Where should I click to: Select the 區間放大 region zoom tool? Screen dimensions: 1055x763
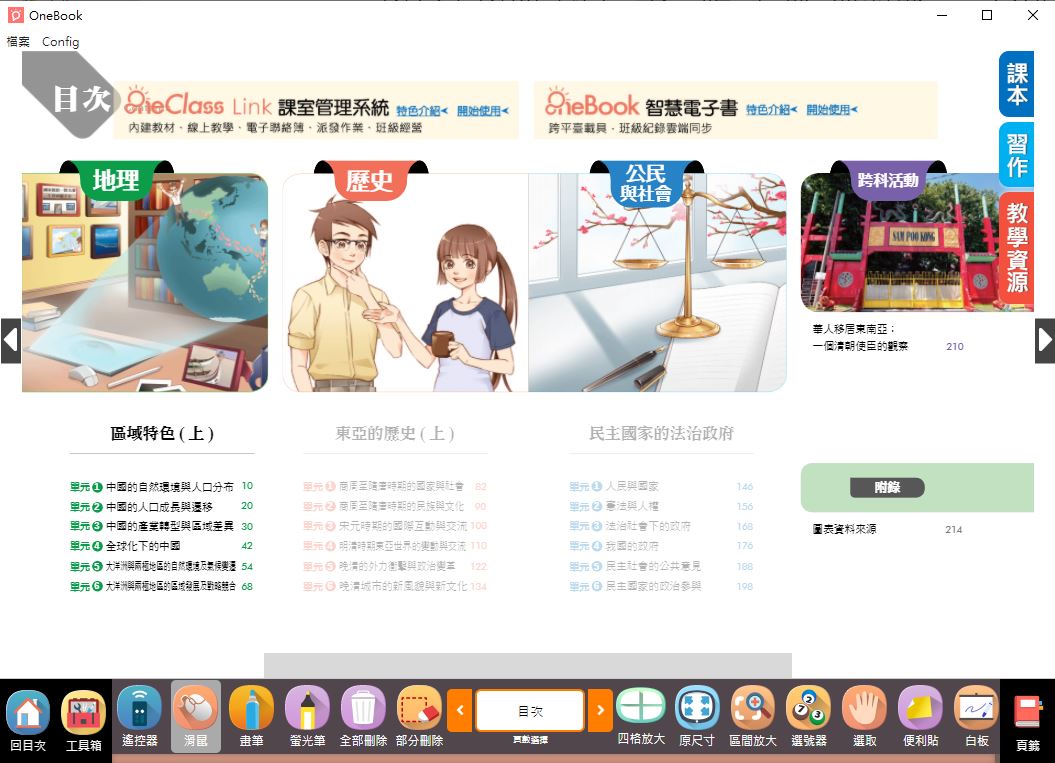click(x=753, y=717)
